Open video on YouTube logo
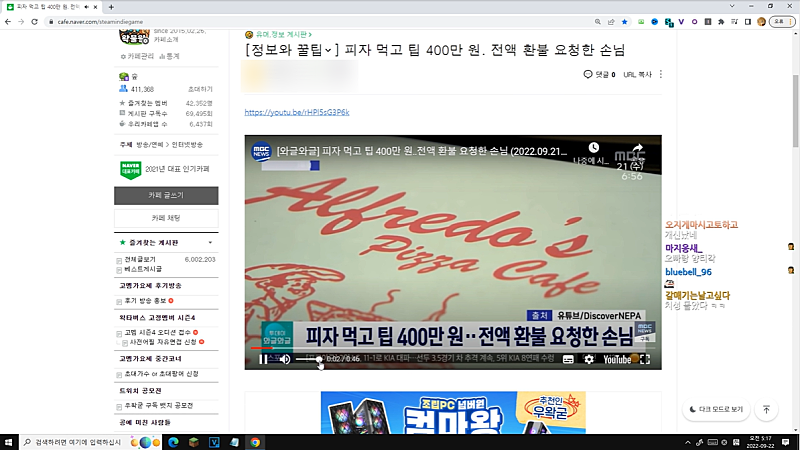This screenshot has width=800, height=450. coord(617,359)
